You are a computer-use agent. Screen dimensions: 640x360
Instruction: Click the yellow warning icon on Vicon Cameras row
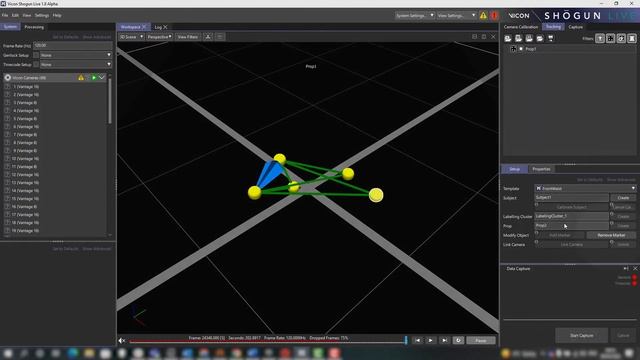tap(81, 78)
